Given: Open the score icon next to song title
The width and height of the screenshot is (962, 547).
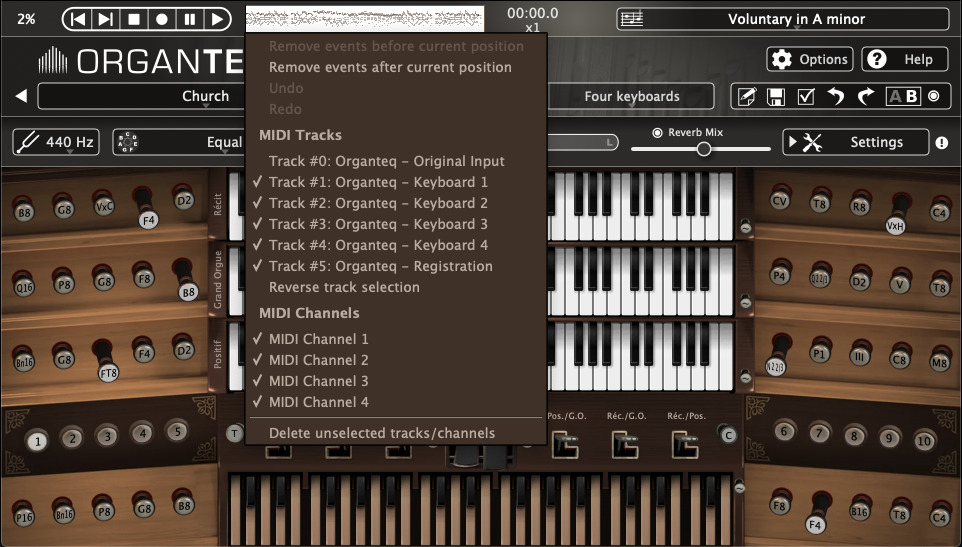Looking at the screenshot, I should [631, 19].
